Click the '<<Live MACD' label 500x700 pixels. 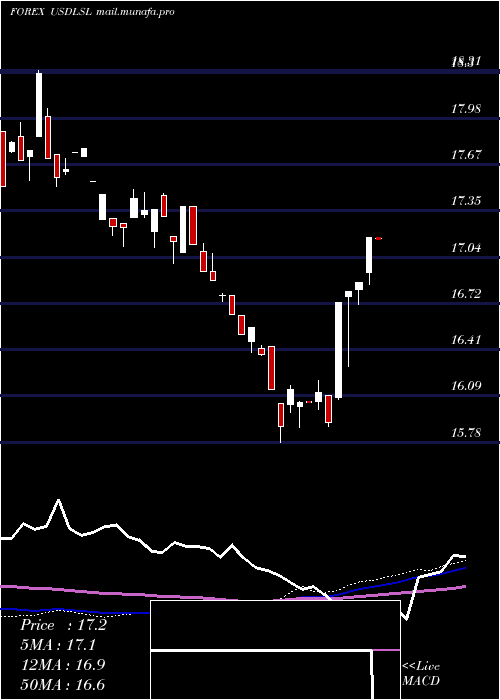click(421, 673)
